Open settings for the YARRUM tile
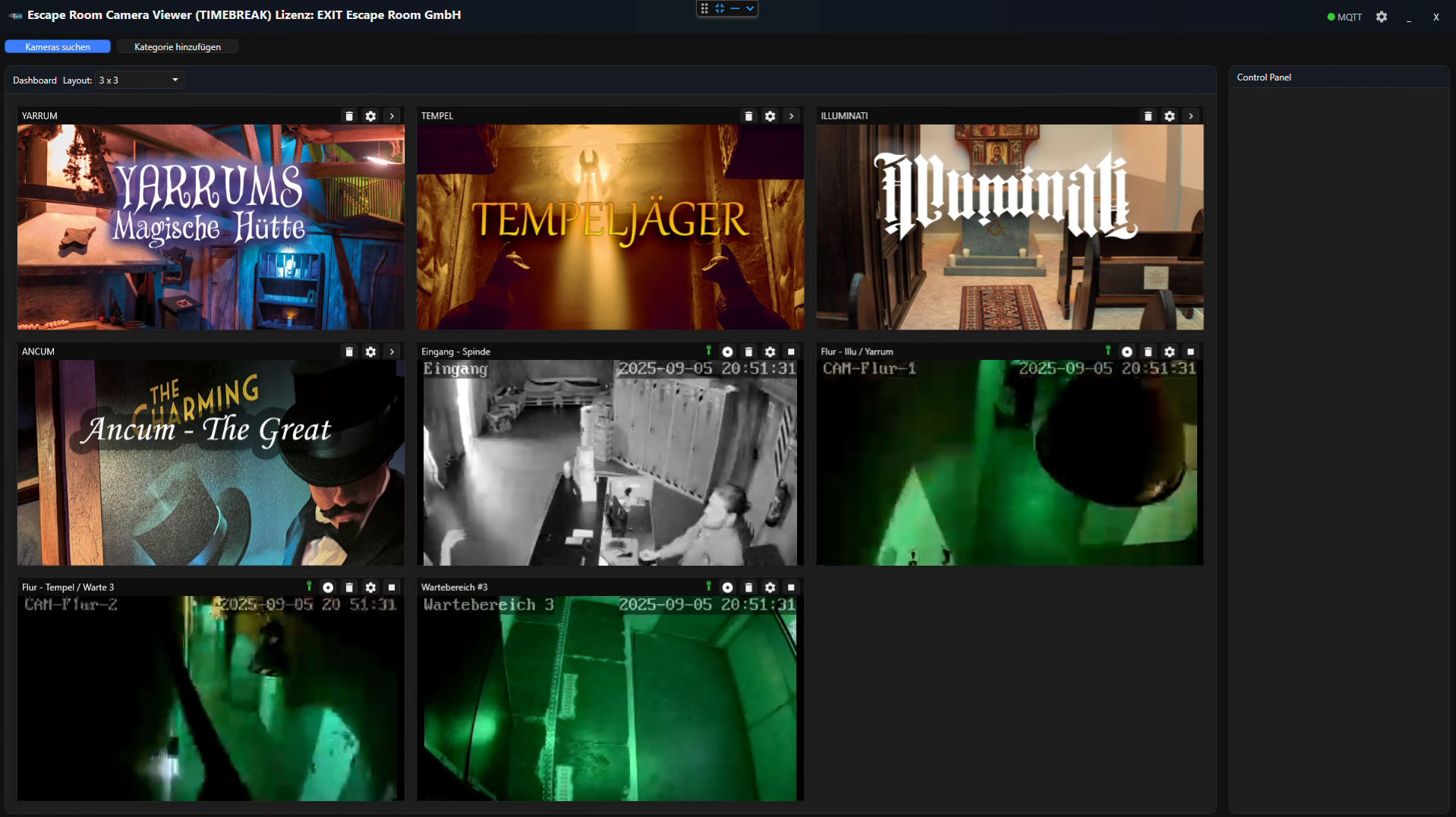Image resolution: width=1456 pixels, height=817 pixels. [370, 116]
